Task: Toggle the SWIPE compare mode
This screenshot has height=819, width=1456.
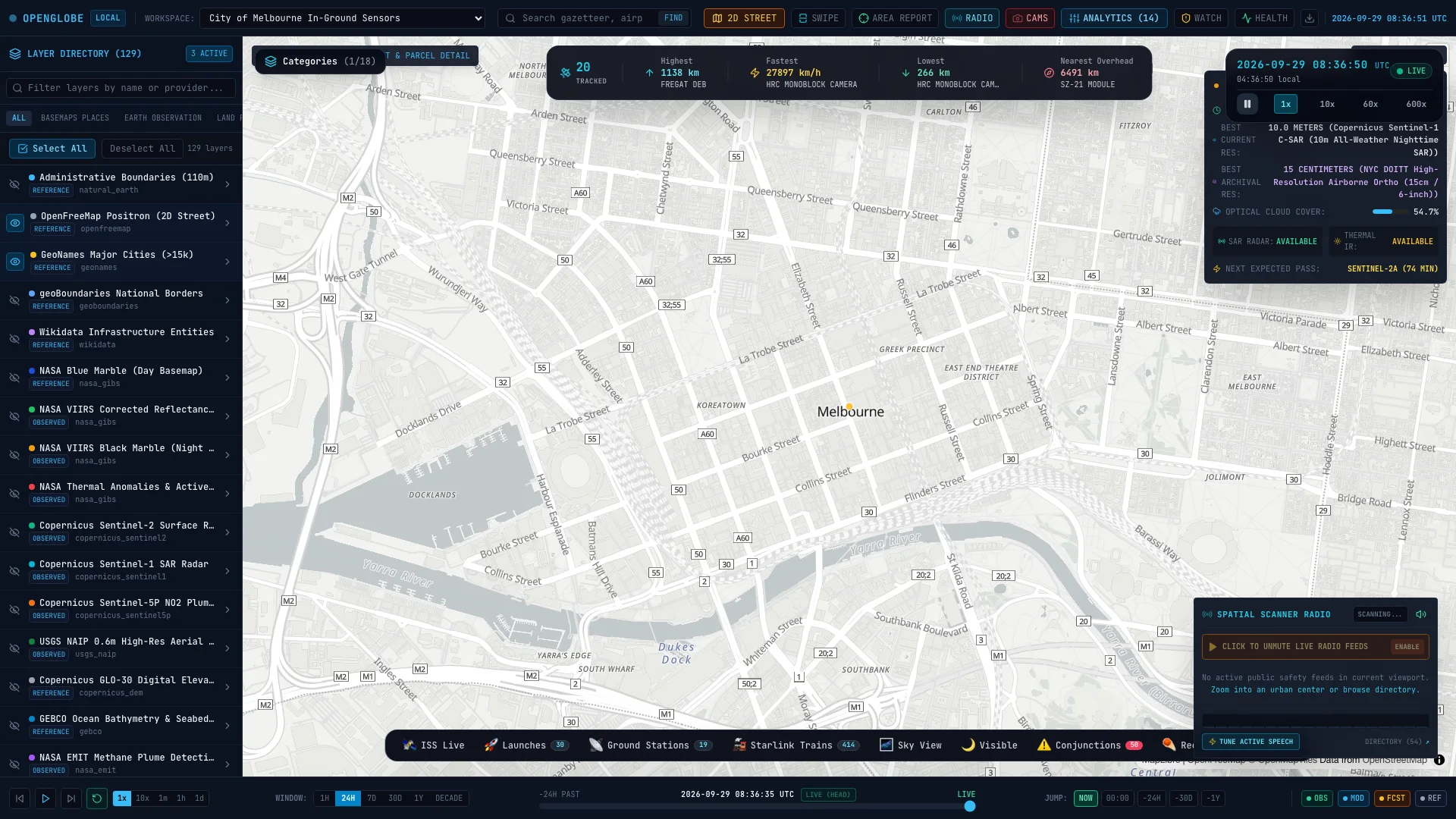Action: pyautogui.click(x=818, y=18)
